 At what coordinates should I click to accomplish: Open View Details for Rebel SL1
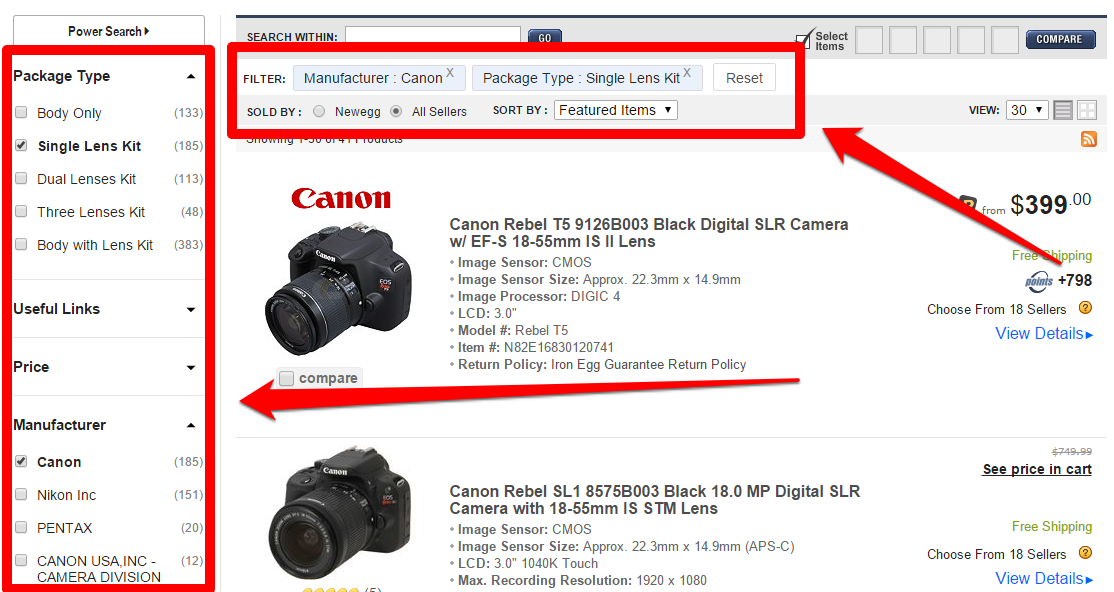point(1044,578)
